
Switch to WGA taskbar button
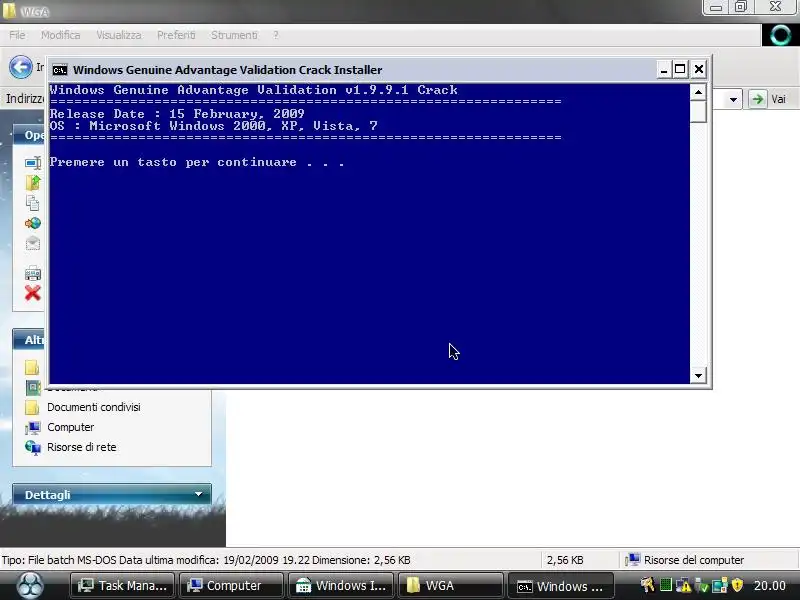click(x=451, y=585)
